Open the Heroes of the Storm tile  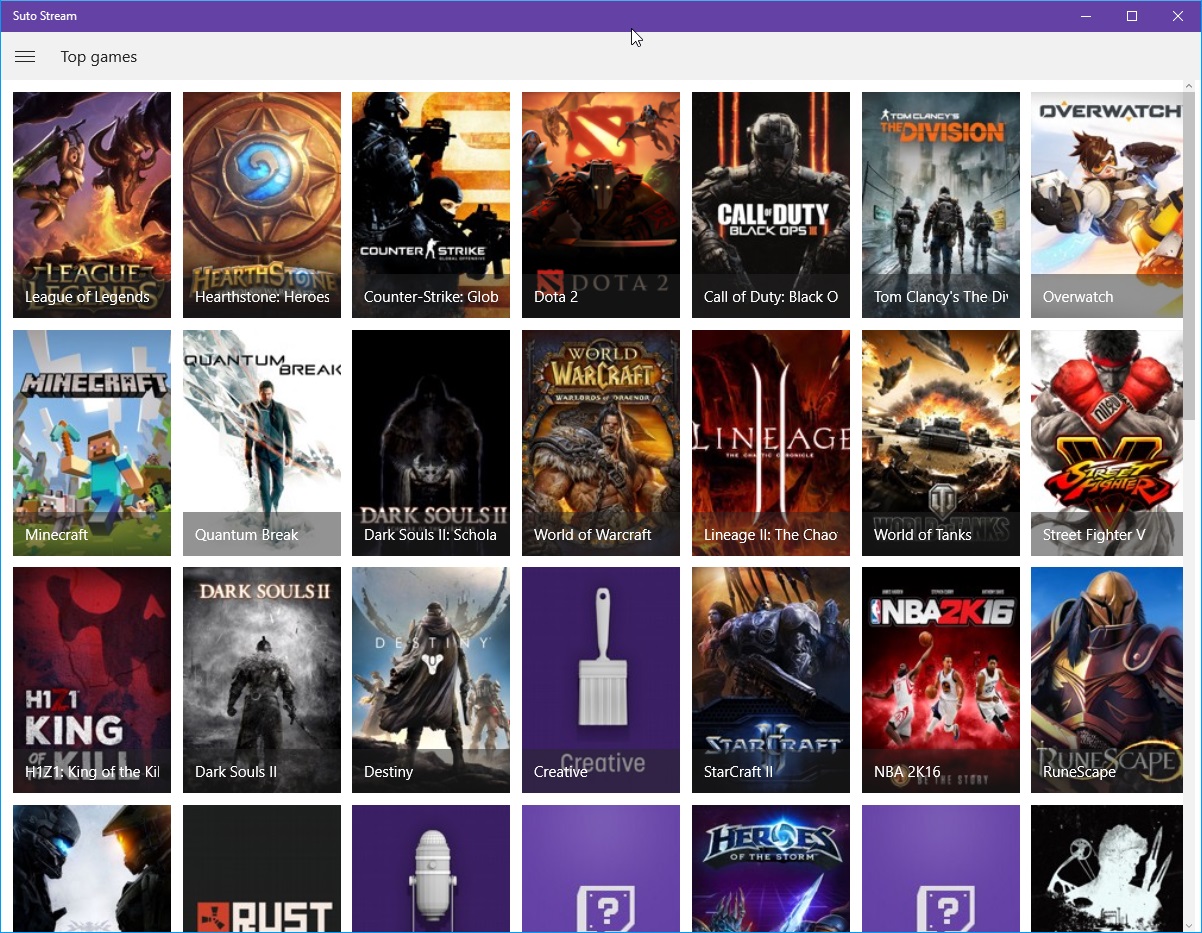[771, 868]
